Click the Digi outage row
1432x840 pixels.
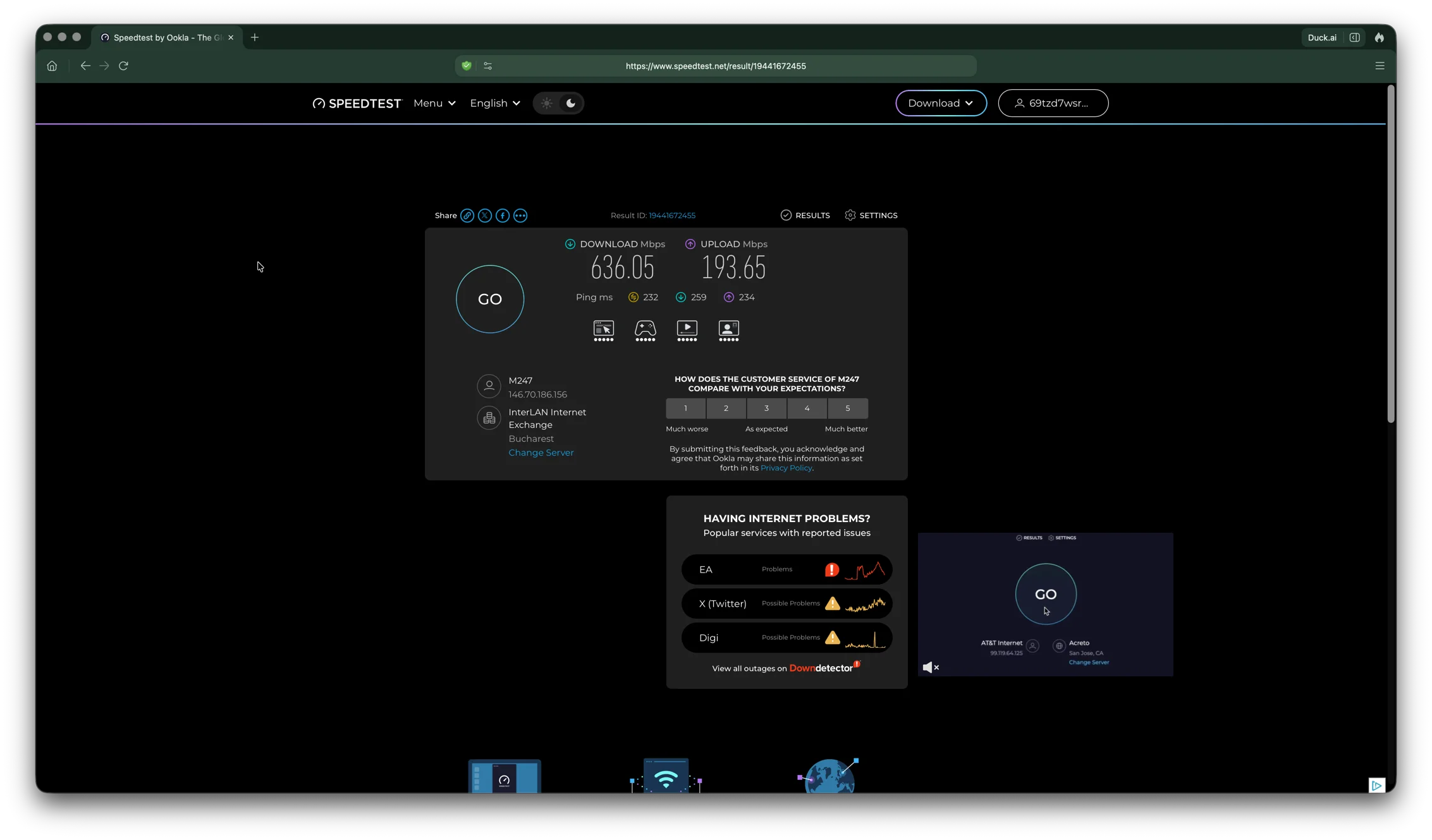pos(786,638)
